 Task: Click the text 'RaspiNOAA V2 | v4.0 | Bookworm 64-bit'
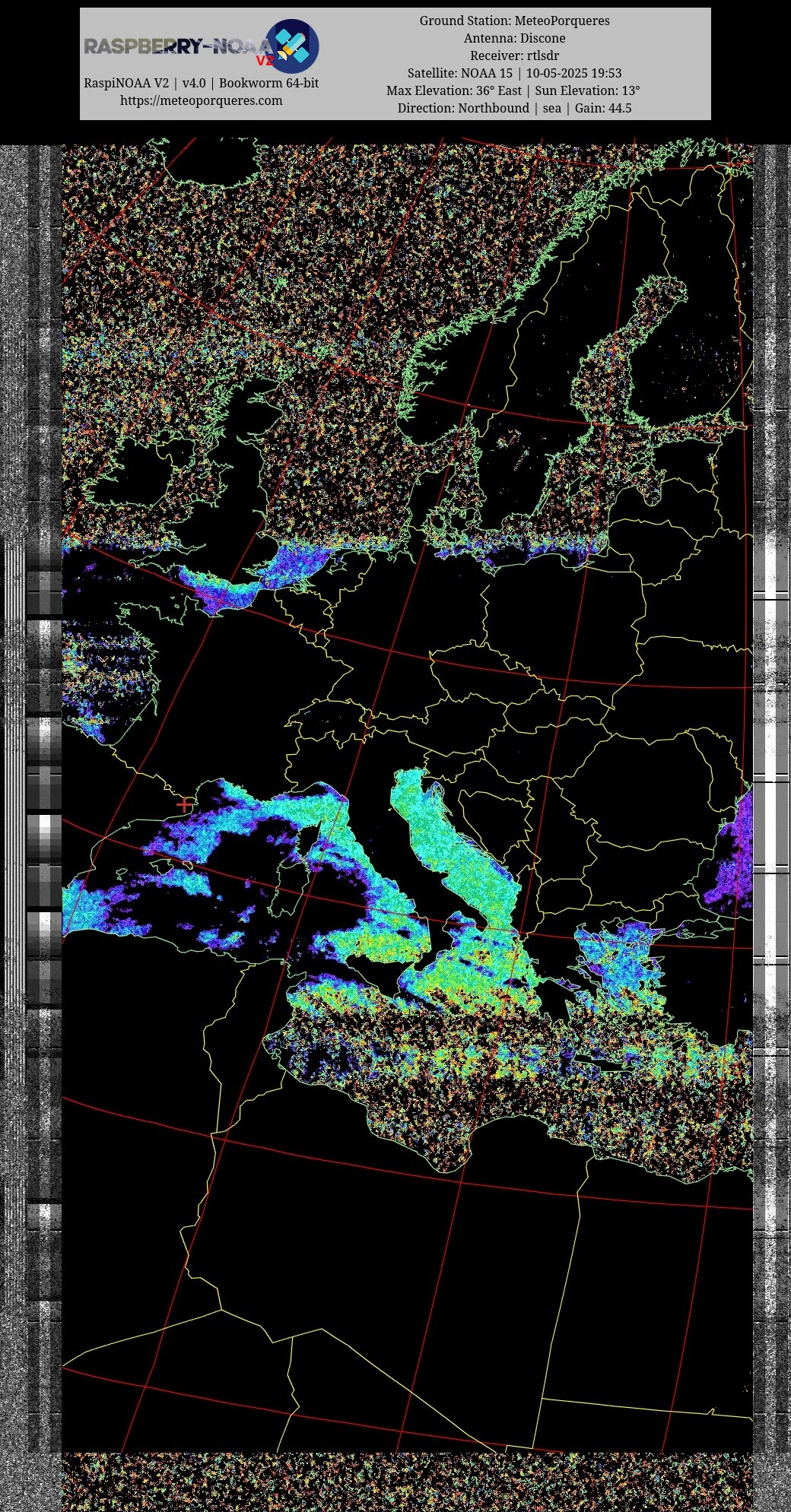click(201, 83)
